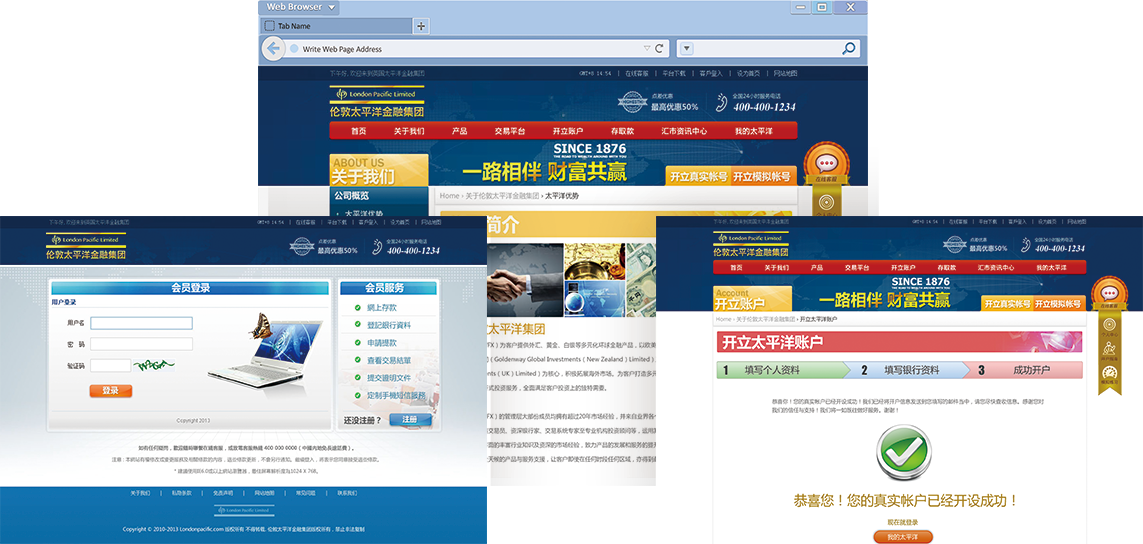Click 关于我们 in login page footer
Viewport: 1143px width, 544px height.
pyautogui.click(x=140, y=493)
